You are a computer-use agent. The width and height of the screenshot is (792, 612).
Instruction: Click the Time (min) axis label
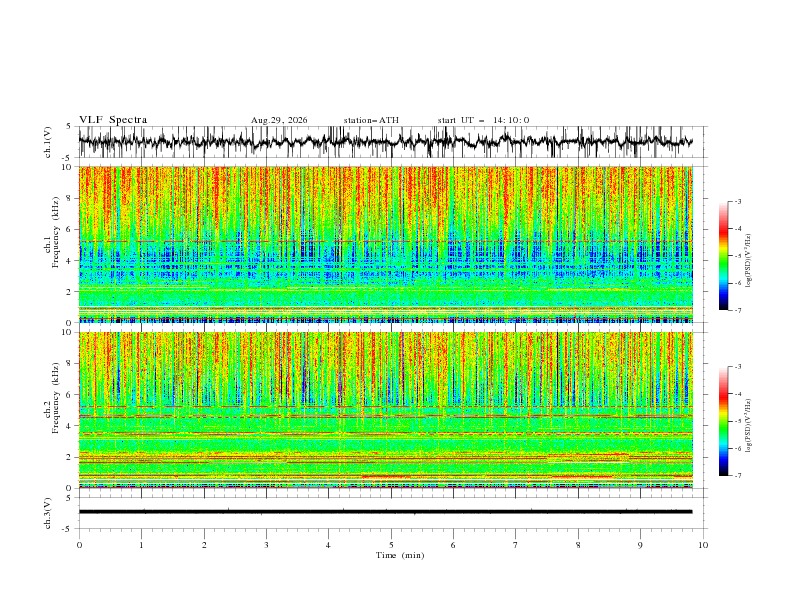400,555
